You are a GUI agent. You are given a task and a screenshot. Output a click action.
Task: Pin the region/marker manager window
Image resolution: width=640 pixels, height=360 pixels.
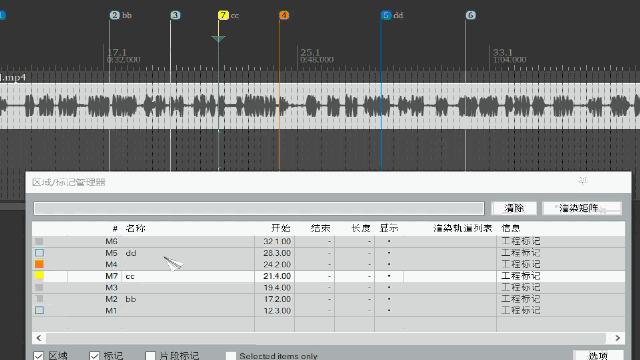coord(583,181)
